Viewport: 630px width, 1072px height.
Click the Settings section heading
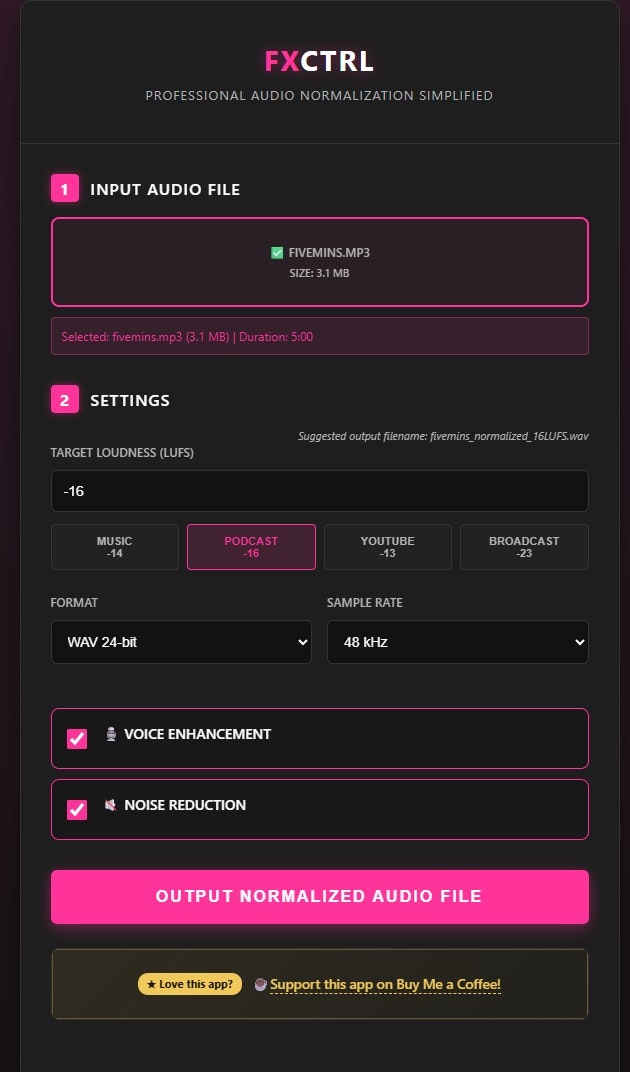pyautogui.click(x=130, y=401)
